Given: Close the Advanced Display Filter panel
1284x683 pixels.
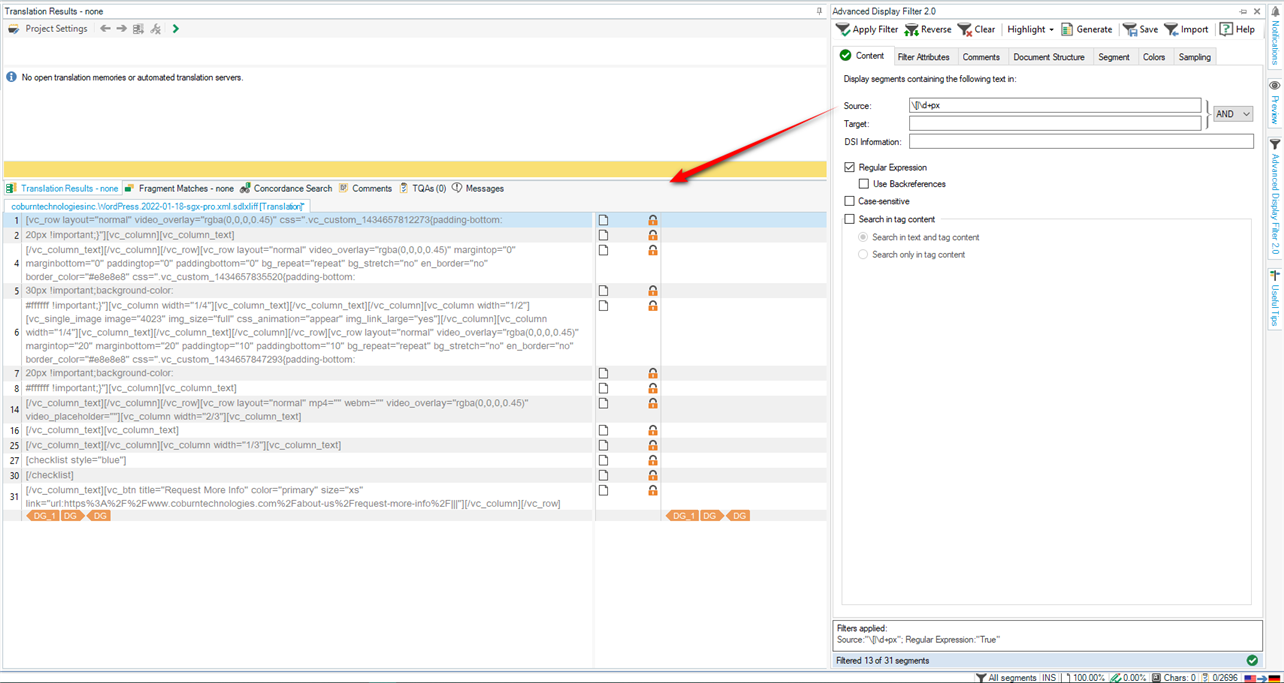Looking at the screenshot, I should (1258, 11).
